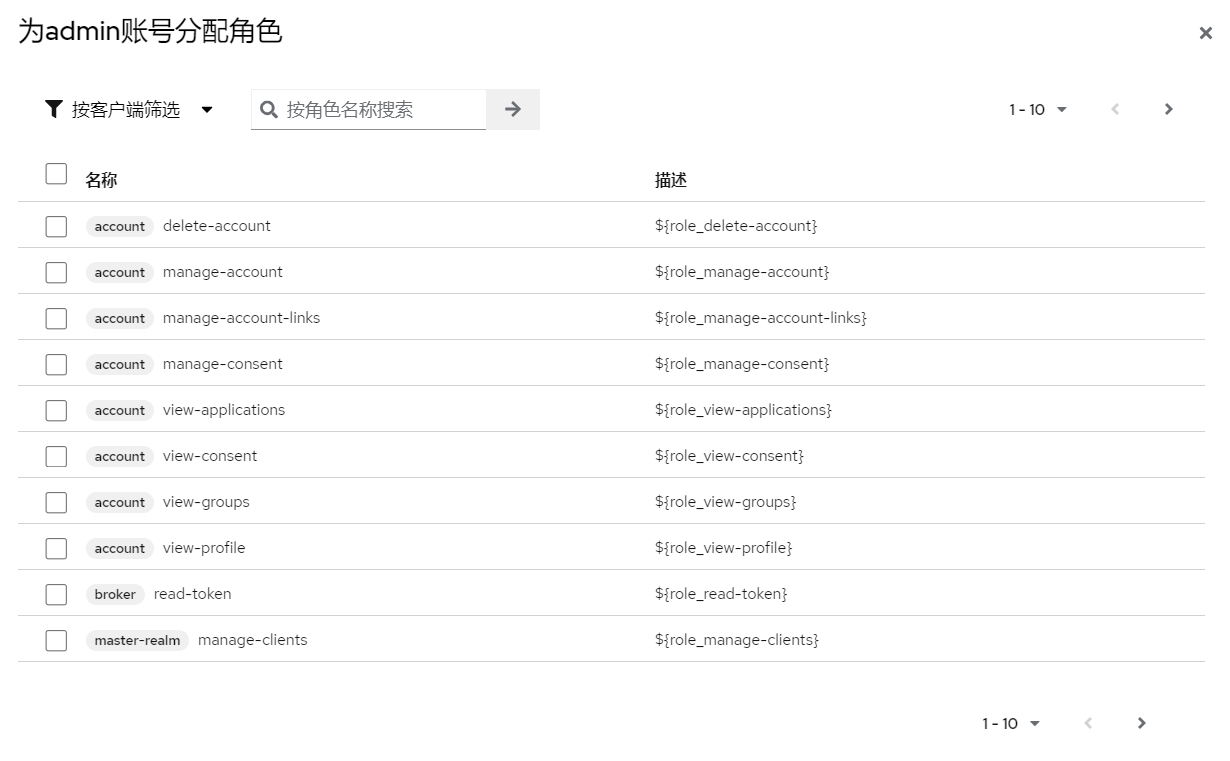Screen dimensions: 1230x761
Task: Click the view-applications role name
Action: 224,410
